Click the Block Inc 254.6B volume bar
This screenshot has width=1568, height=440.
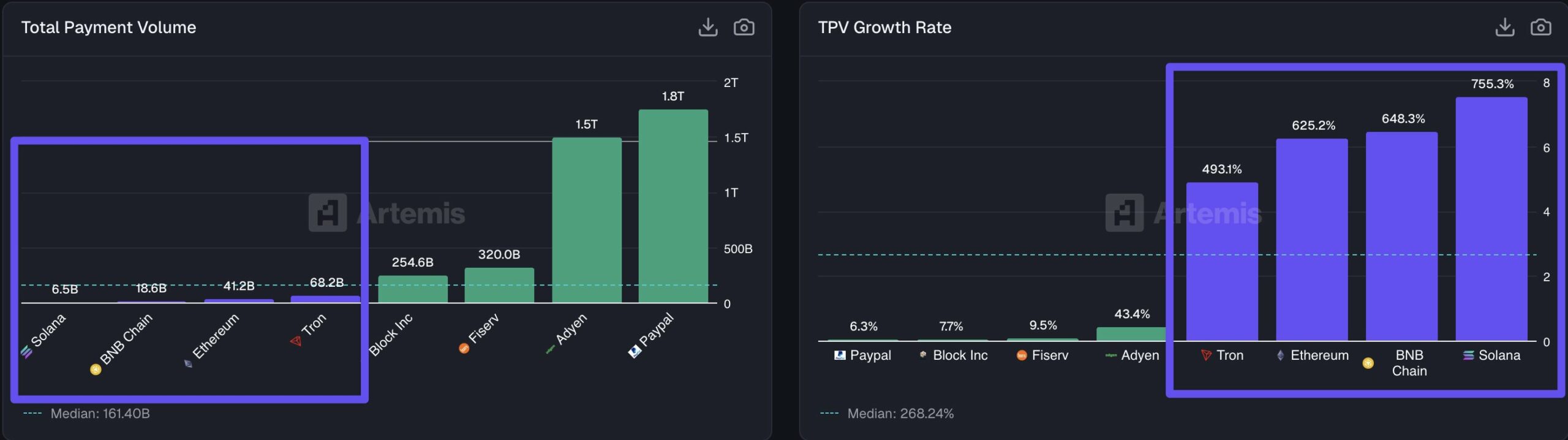[x=412, y=289]
